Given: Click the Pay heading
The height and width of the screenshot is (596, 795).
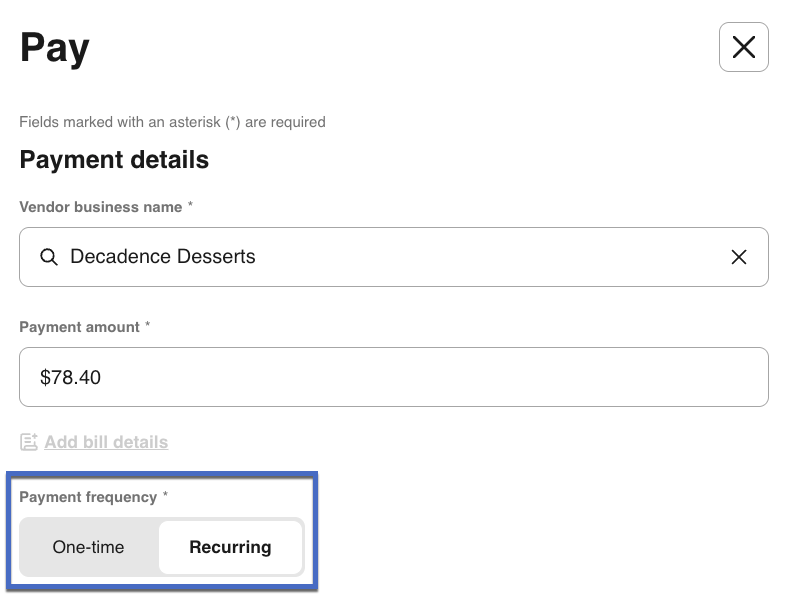Looking at the screenshot, I should point(55,48).
